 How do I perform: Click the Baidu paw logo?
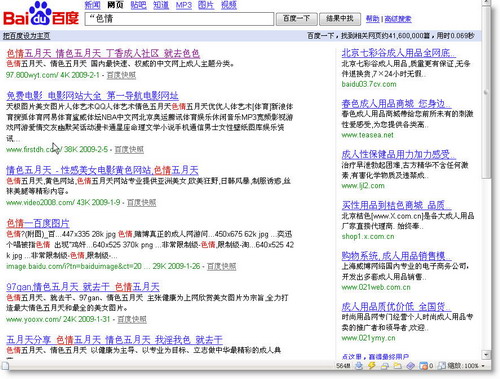(x=41, y=13)
